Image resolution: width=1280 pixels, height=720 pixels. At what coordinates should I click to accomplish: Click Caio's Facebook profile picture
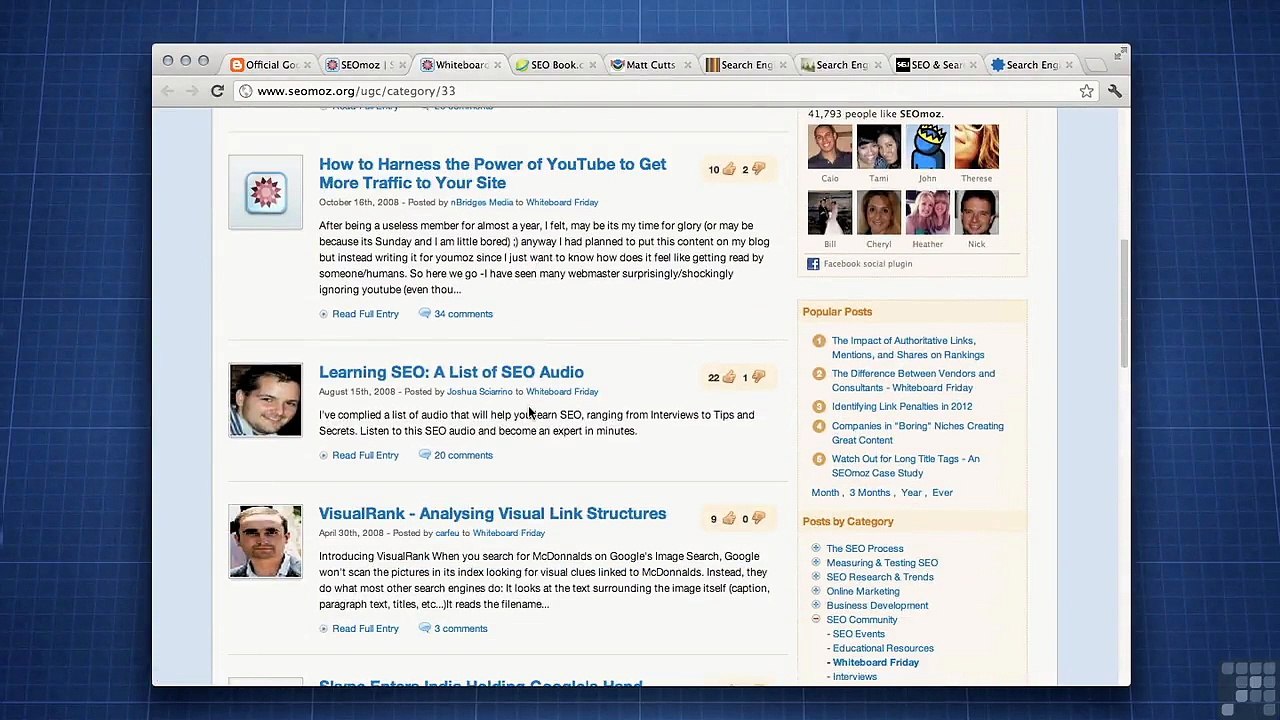pos(830,146)
